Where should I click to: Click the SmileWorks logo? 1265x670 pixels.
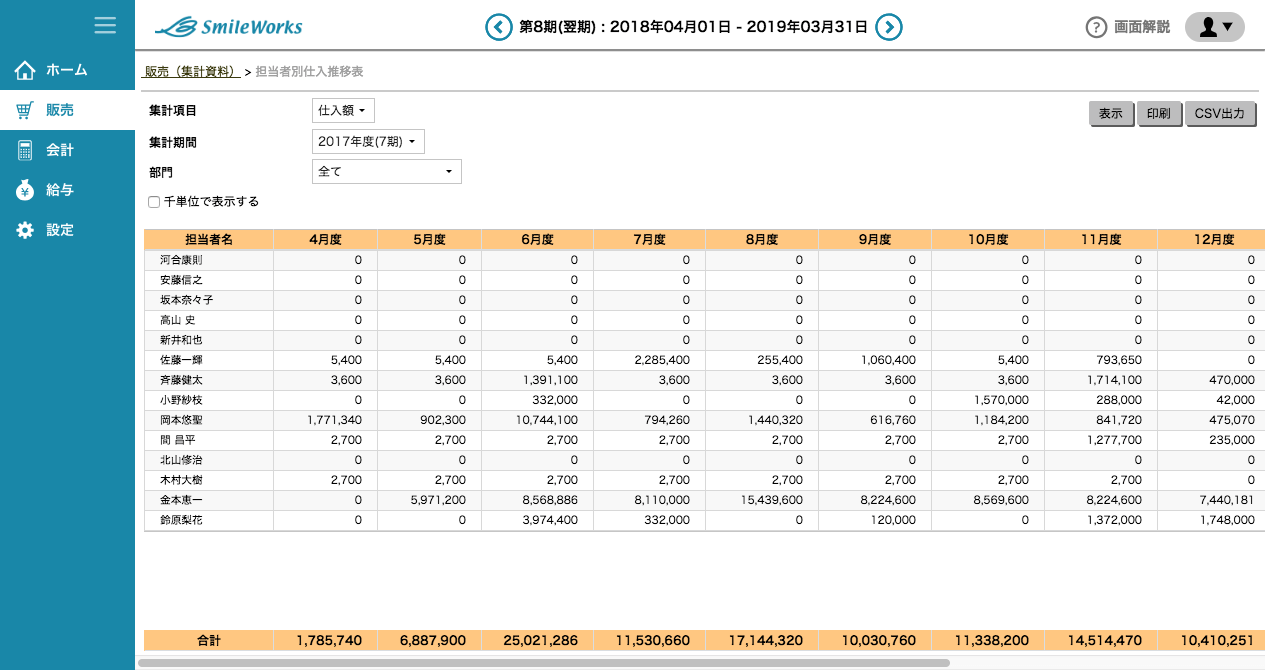pos(229,27)
